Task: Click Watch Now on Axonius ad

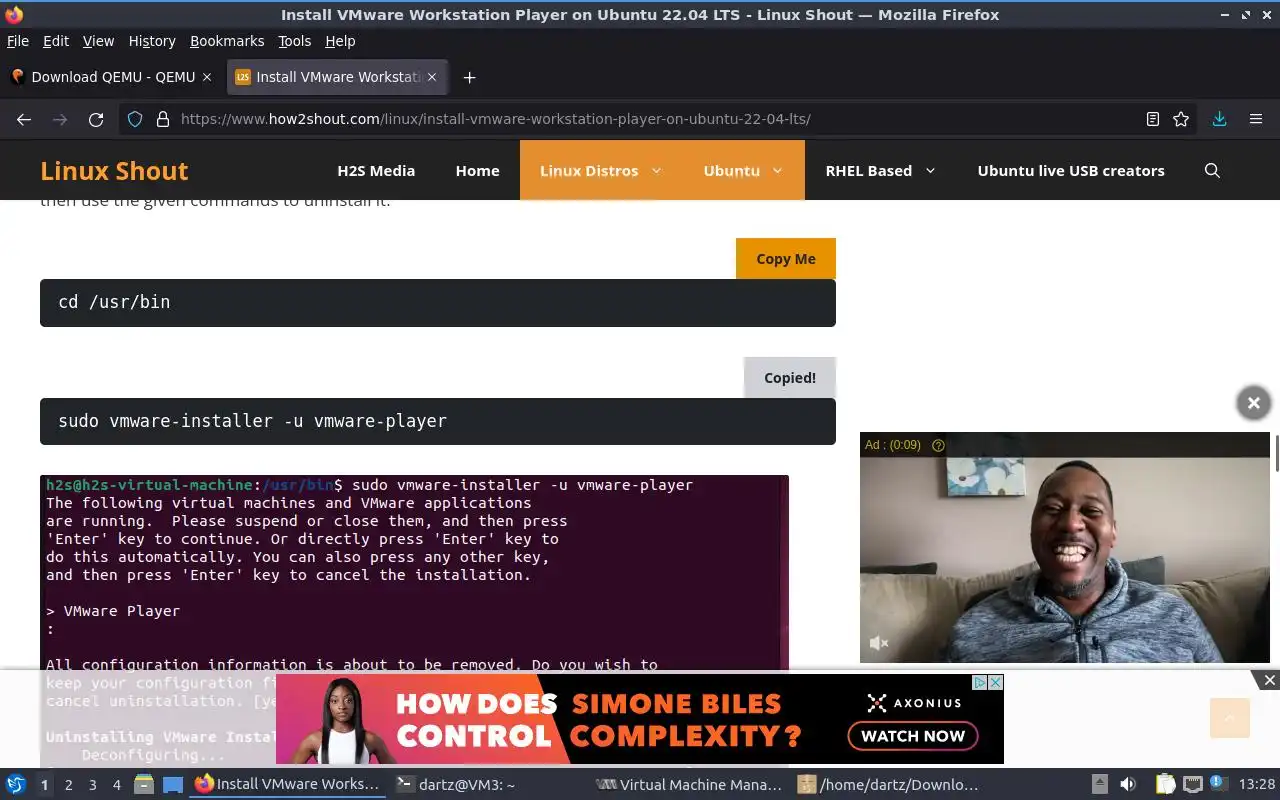Action: pos(912,736)
